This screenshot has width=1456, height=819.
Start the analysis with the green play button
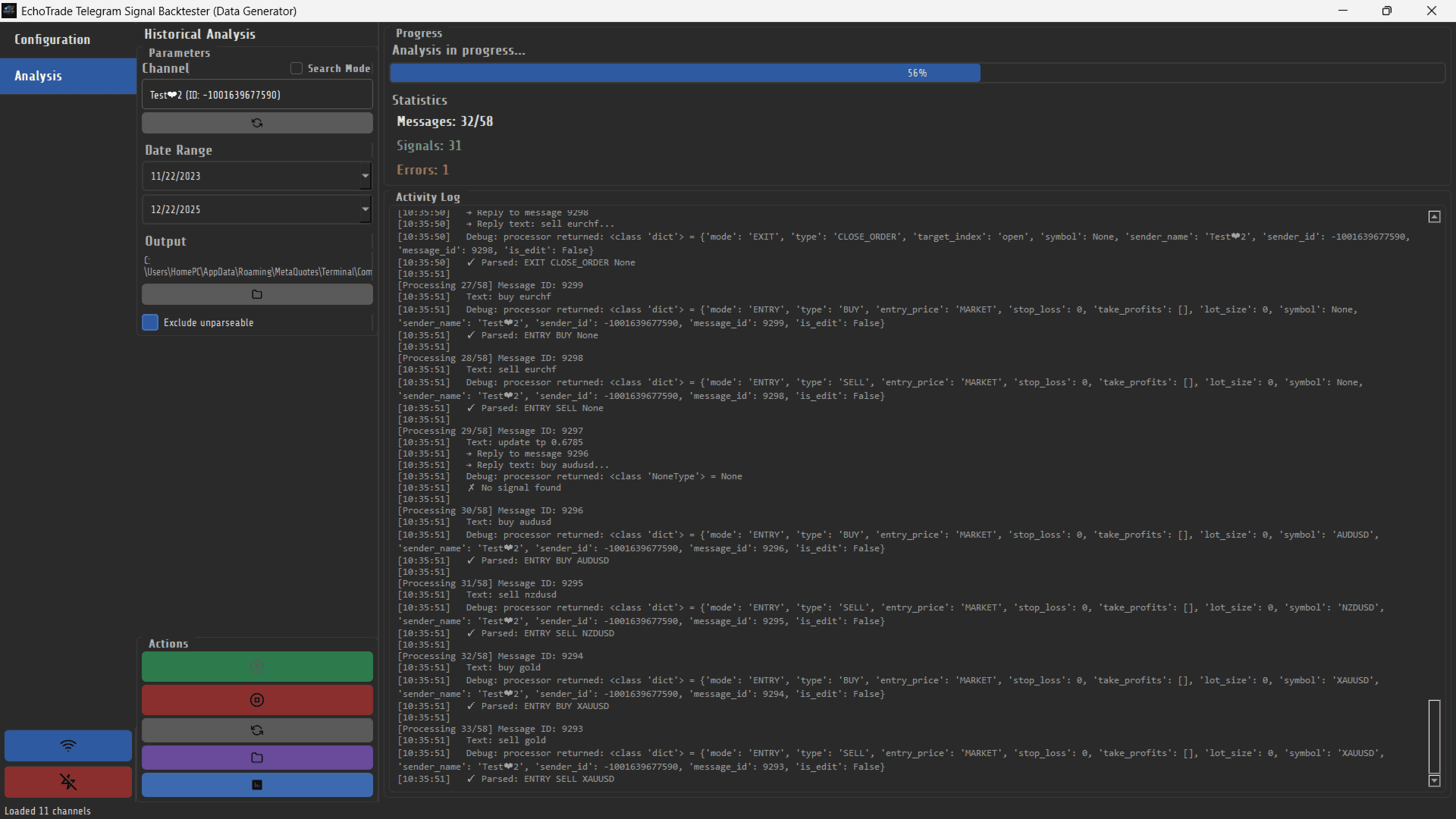point(257,666)
